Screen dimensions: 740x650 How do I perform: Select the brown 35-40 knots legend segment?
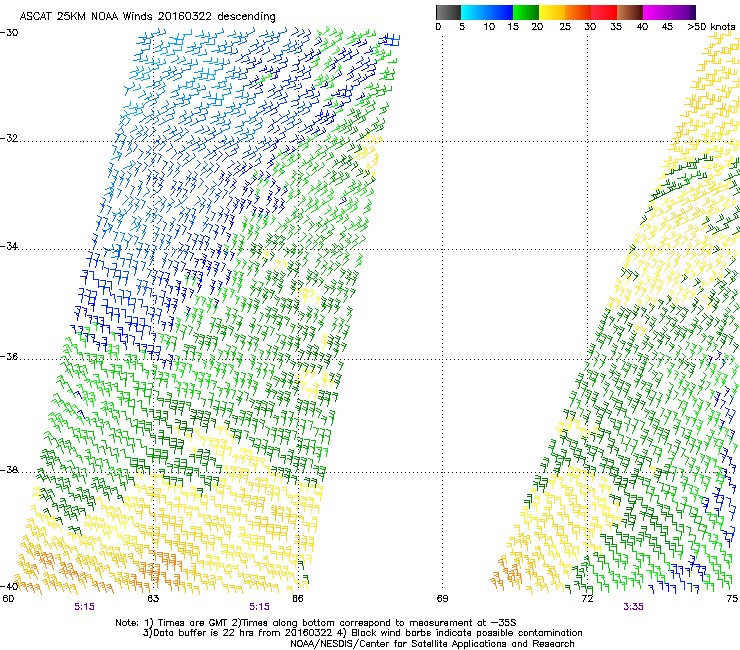[x=630, y=12]
